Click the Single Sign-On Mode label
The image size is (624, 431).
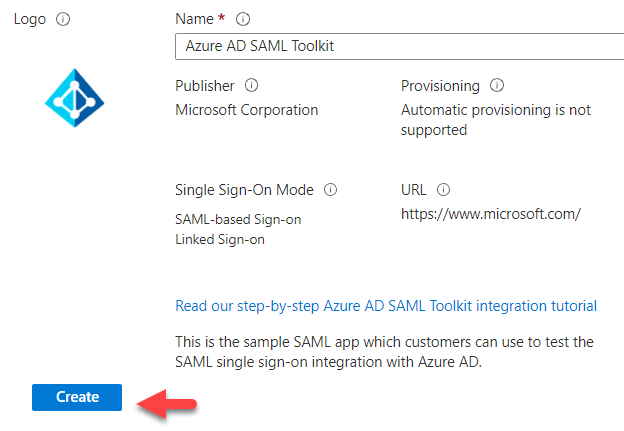point(244,190)
